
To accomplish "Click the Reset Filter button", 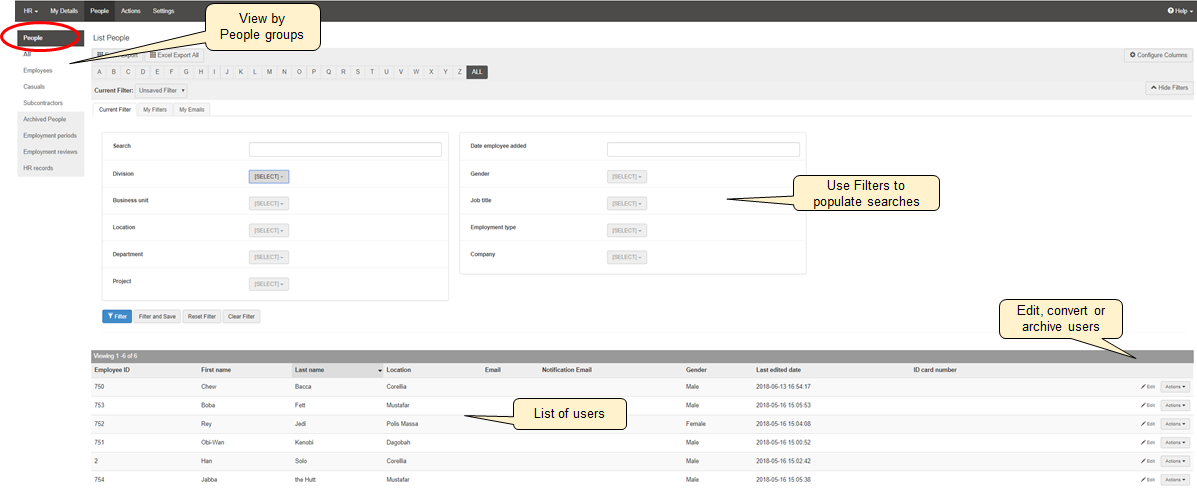I will click(201, 316).
